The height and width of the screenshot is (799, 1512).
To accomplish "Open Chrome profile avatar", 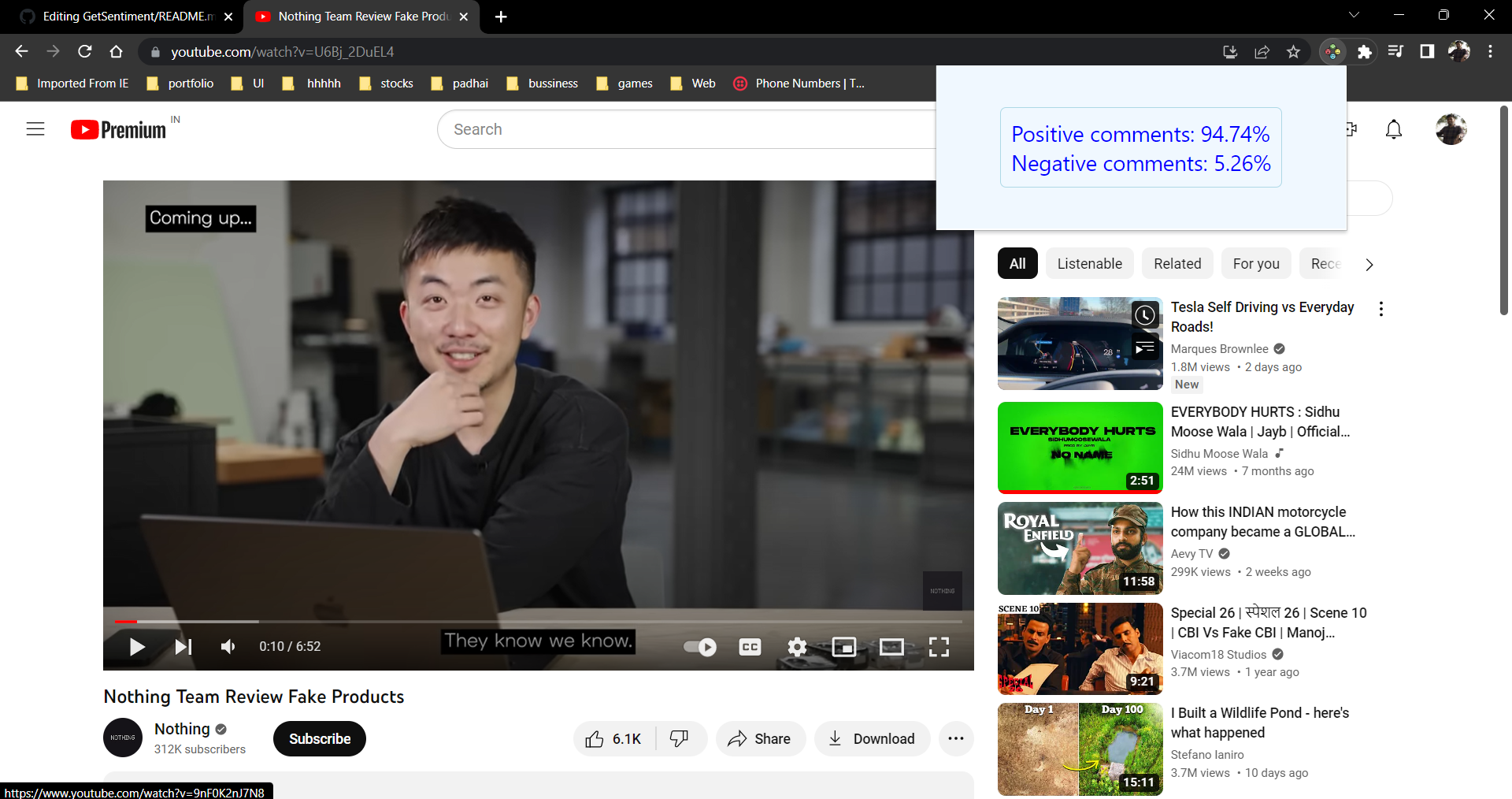I will 1458,52.
